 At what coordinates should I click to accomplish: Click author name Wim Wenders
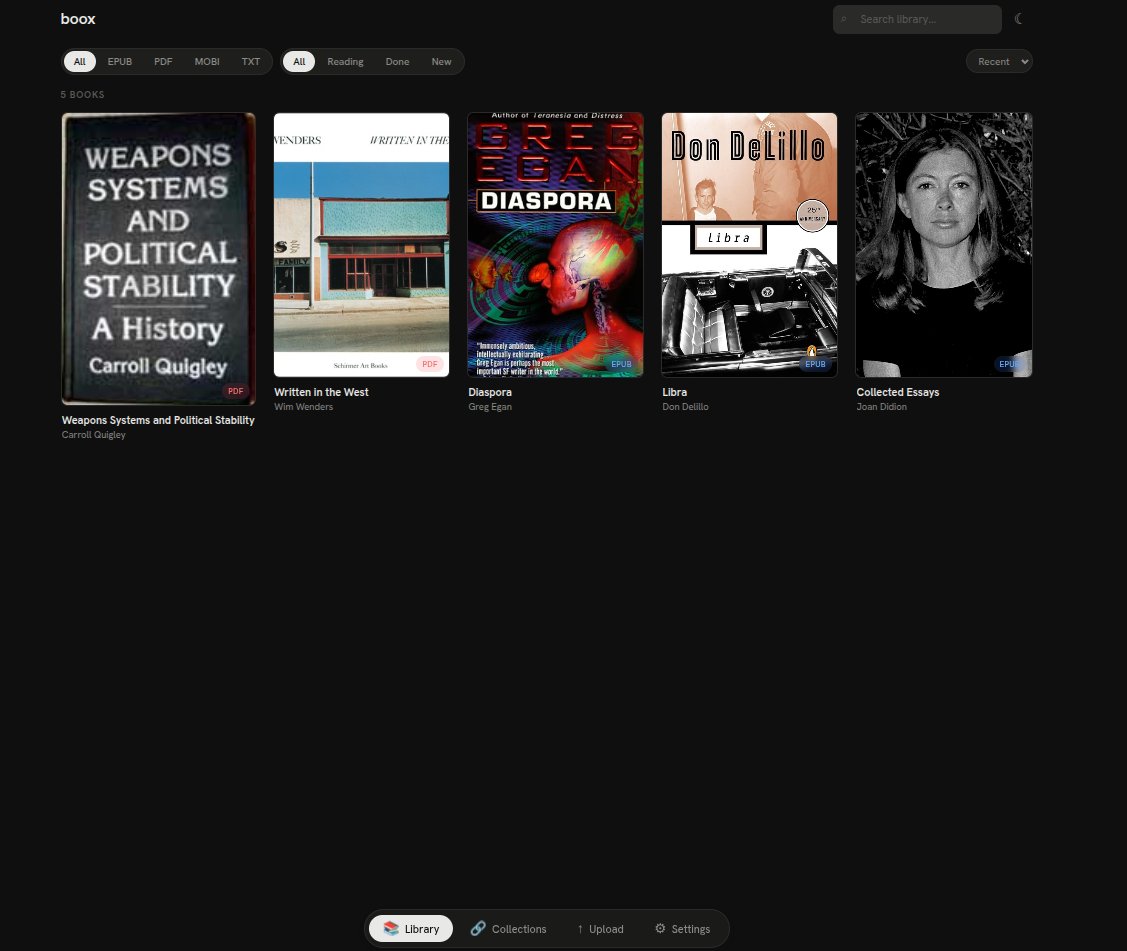tap(303, 407)
